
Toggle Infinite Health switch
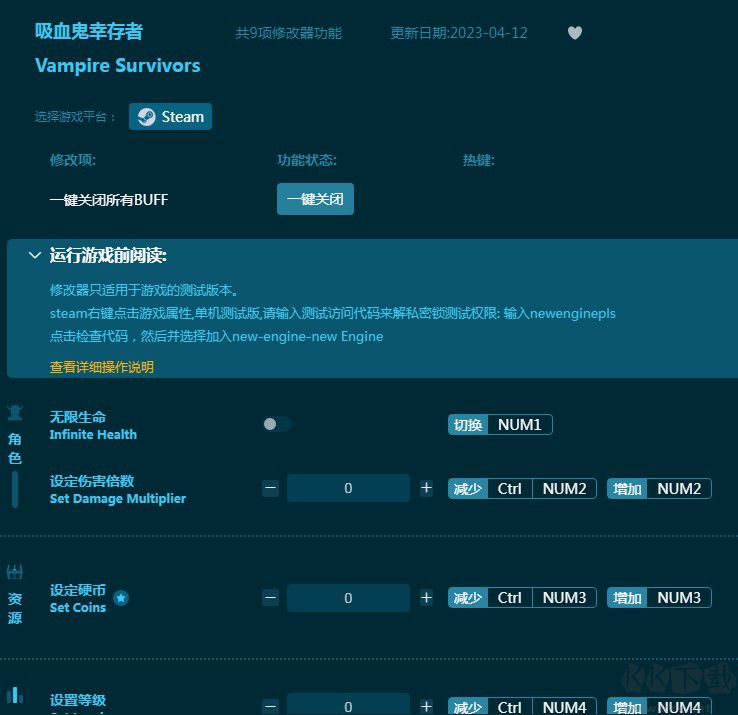(x=277, y=424)
